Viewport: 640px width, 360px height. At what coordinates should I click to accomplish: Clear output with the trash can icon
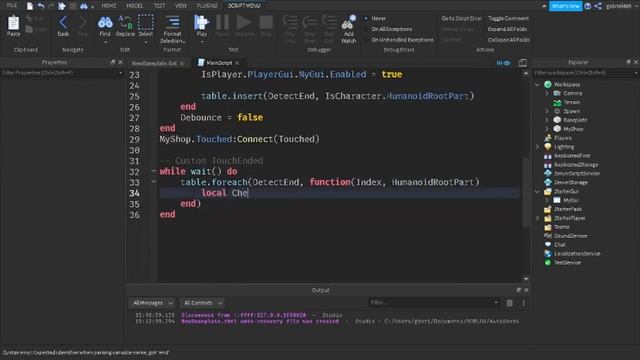[509, 303]
